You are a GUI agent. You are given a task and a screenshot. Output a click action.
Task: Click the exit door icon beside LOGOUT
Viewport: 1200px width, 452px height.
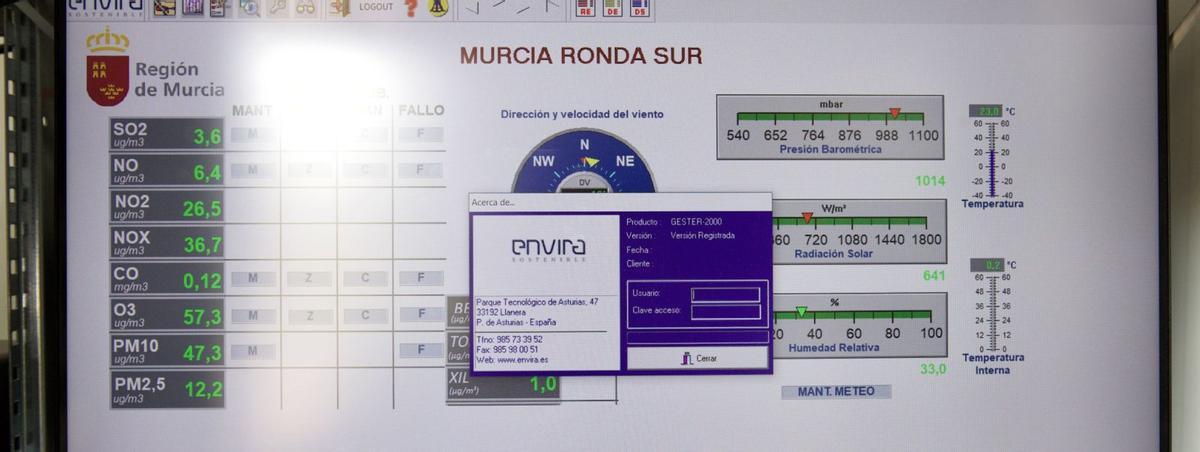coord(340,8)
